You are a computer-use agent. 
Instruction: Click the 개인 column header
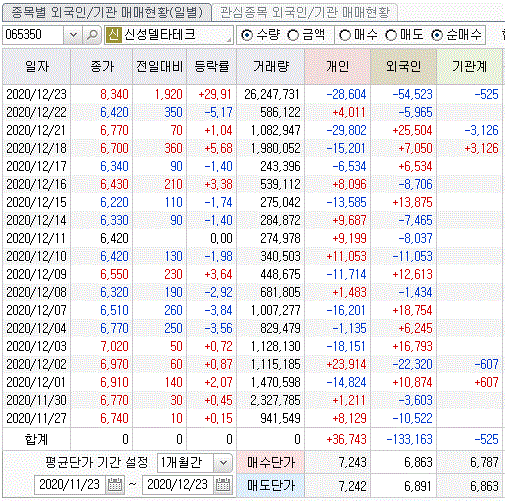tap(337, 66)
